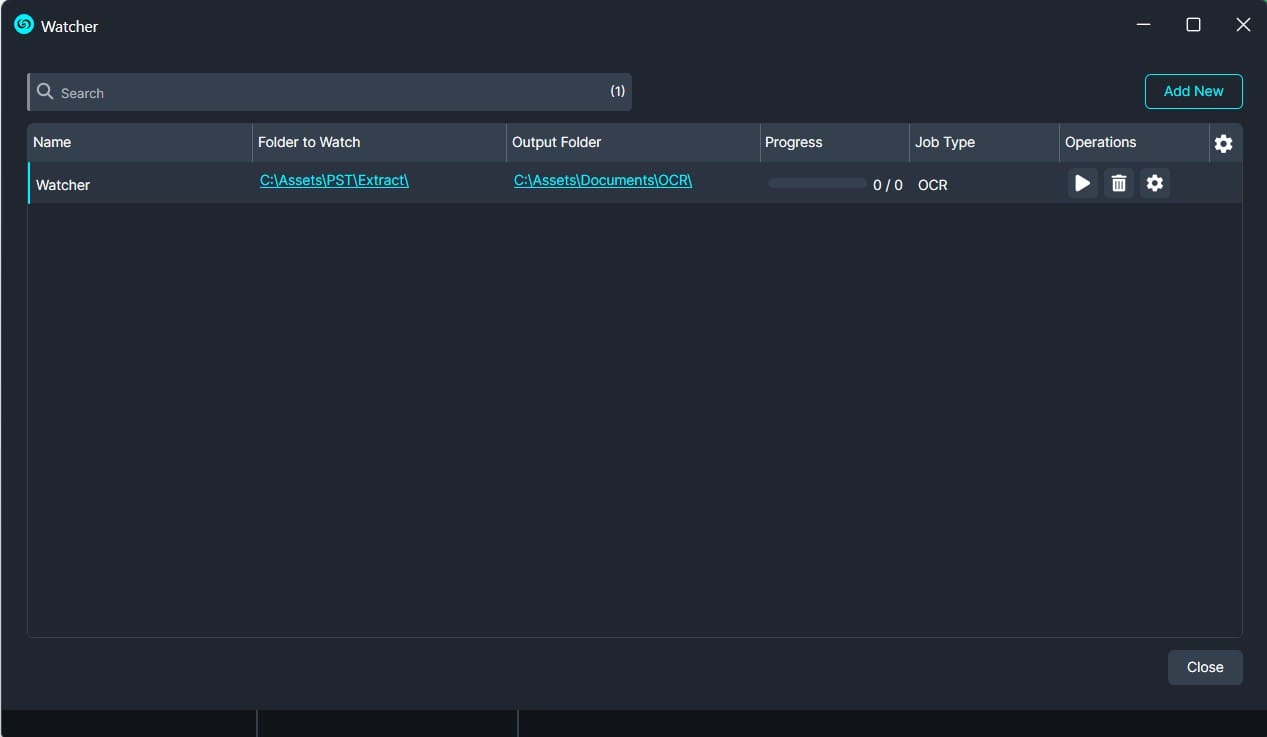Sort by Progress column header
This screenshot has height=737, width=1267.
[835, 142]
